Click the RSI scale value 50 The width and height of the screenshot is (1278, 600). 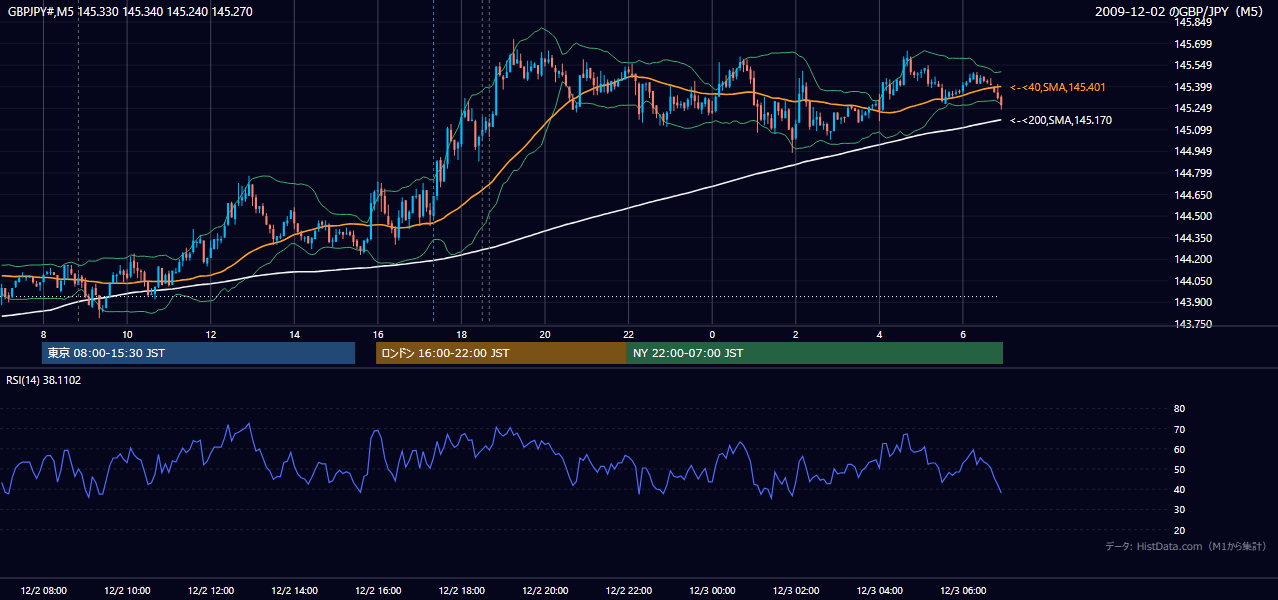1179,470
